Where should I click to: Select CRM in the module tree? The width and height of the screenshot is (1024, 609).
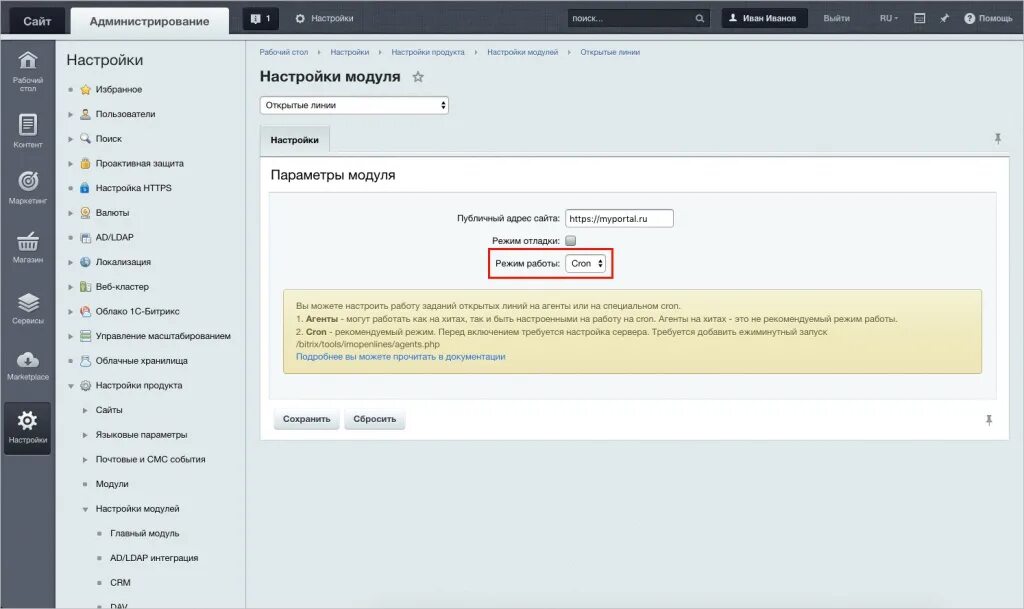coord(120,583)
